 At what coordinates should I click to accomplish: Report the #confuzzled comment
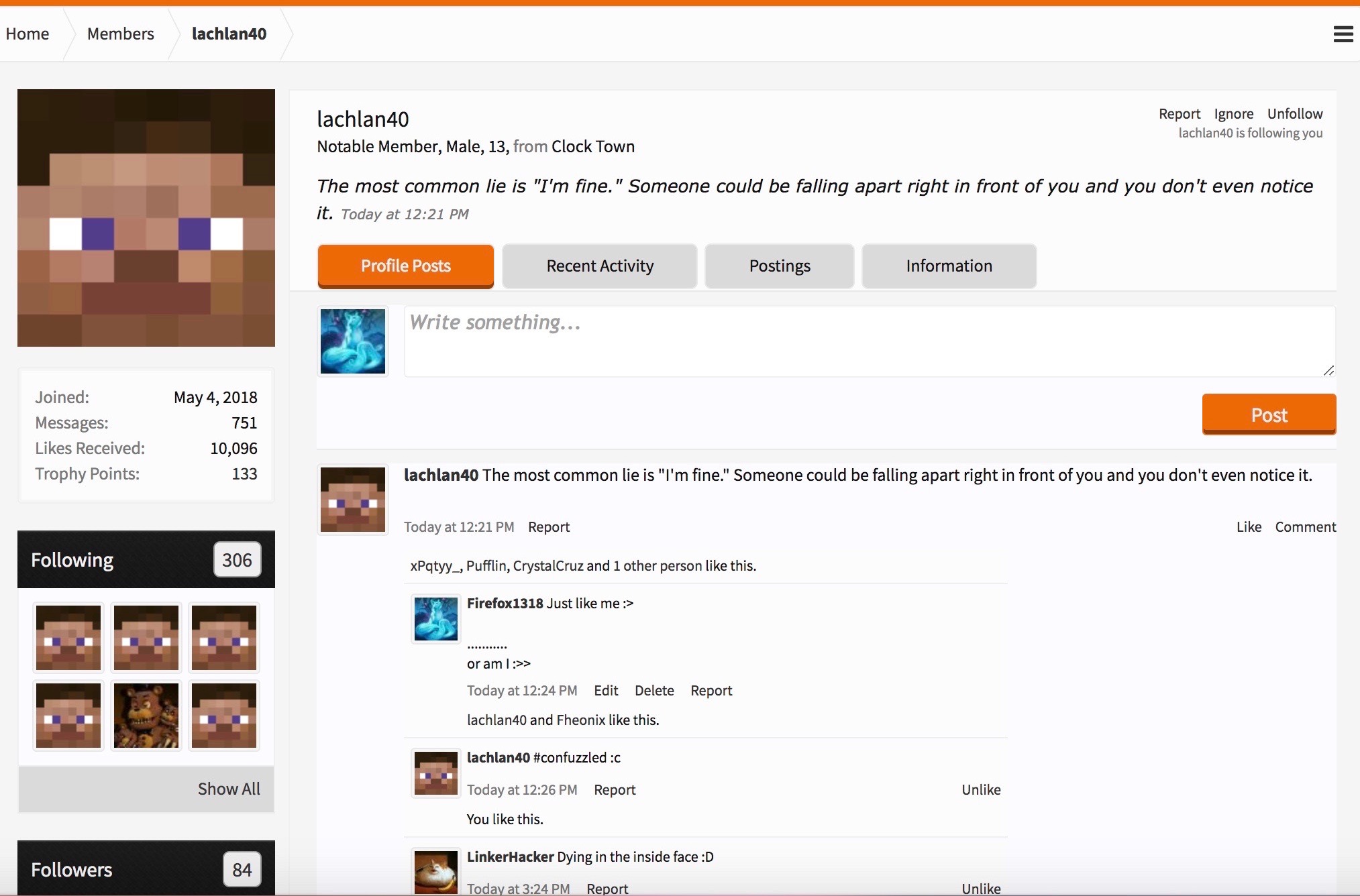point(615,790)
